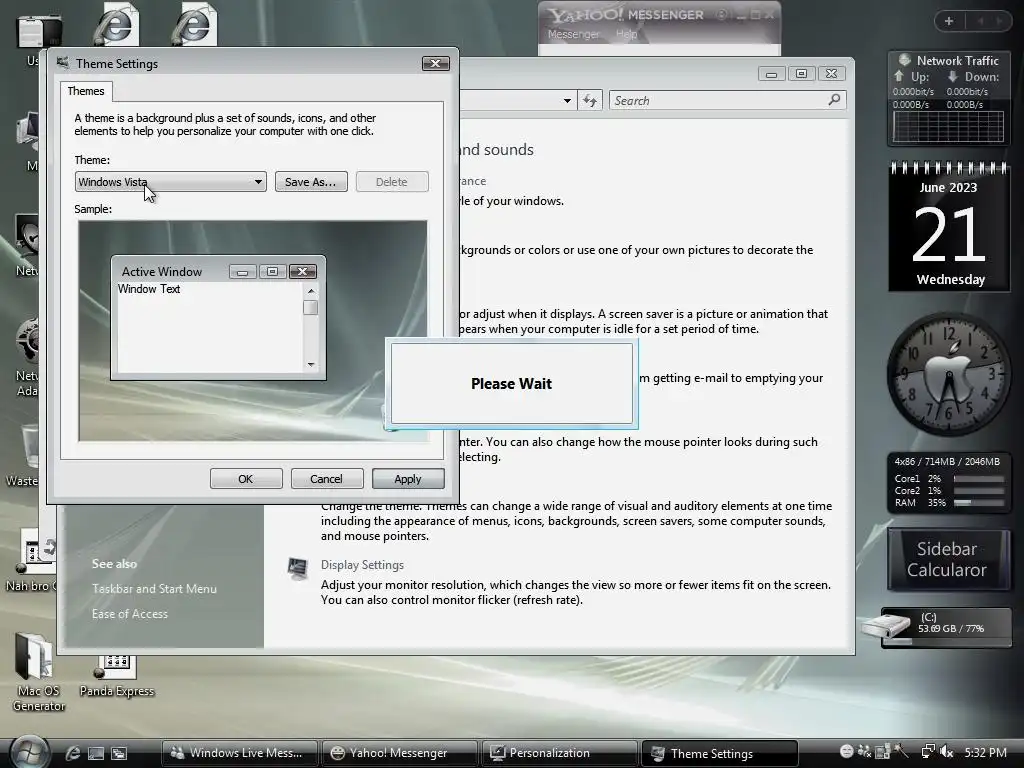
Task: Apply the selected theme
Action: [408, 479]
